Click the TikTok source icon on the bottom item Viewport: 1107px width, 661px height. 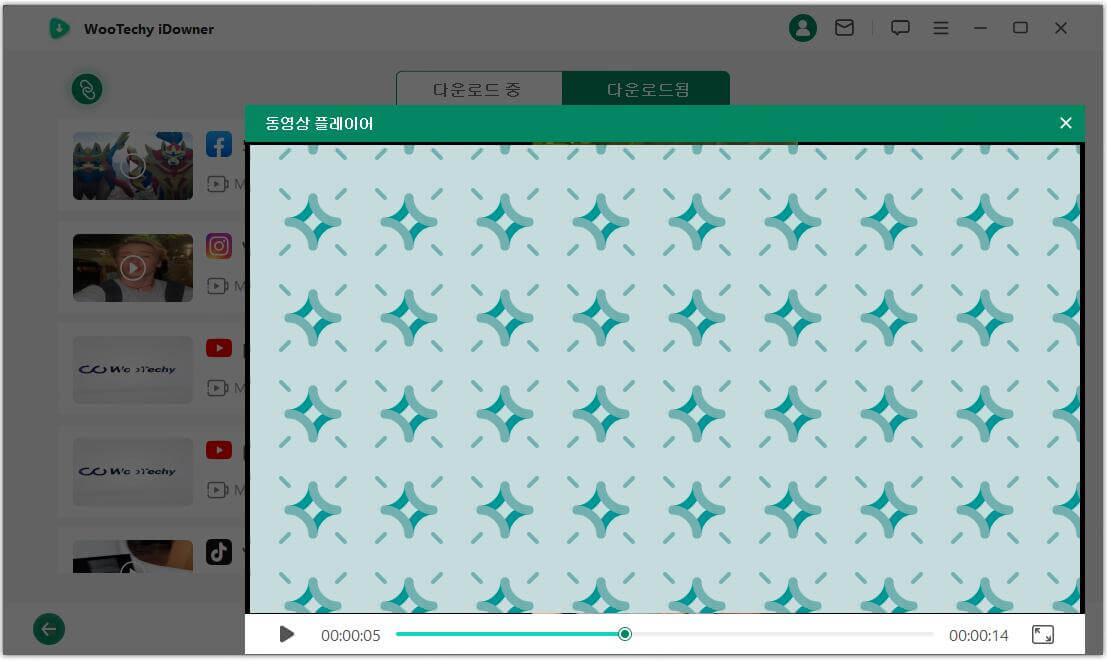[218, 551]
